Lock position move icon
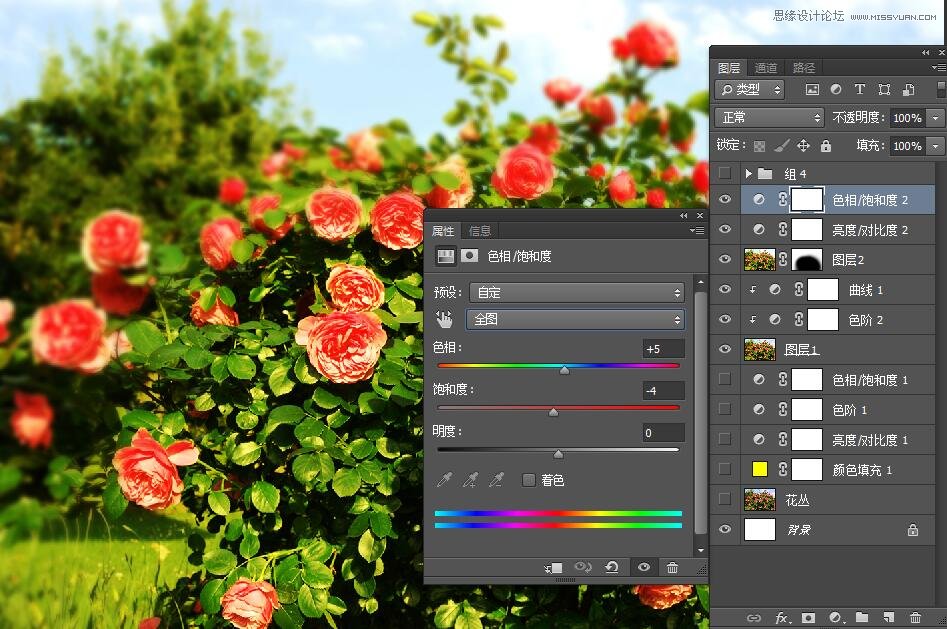 (x=803, y=146)
